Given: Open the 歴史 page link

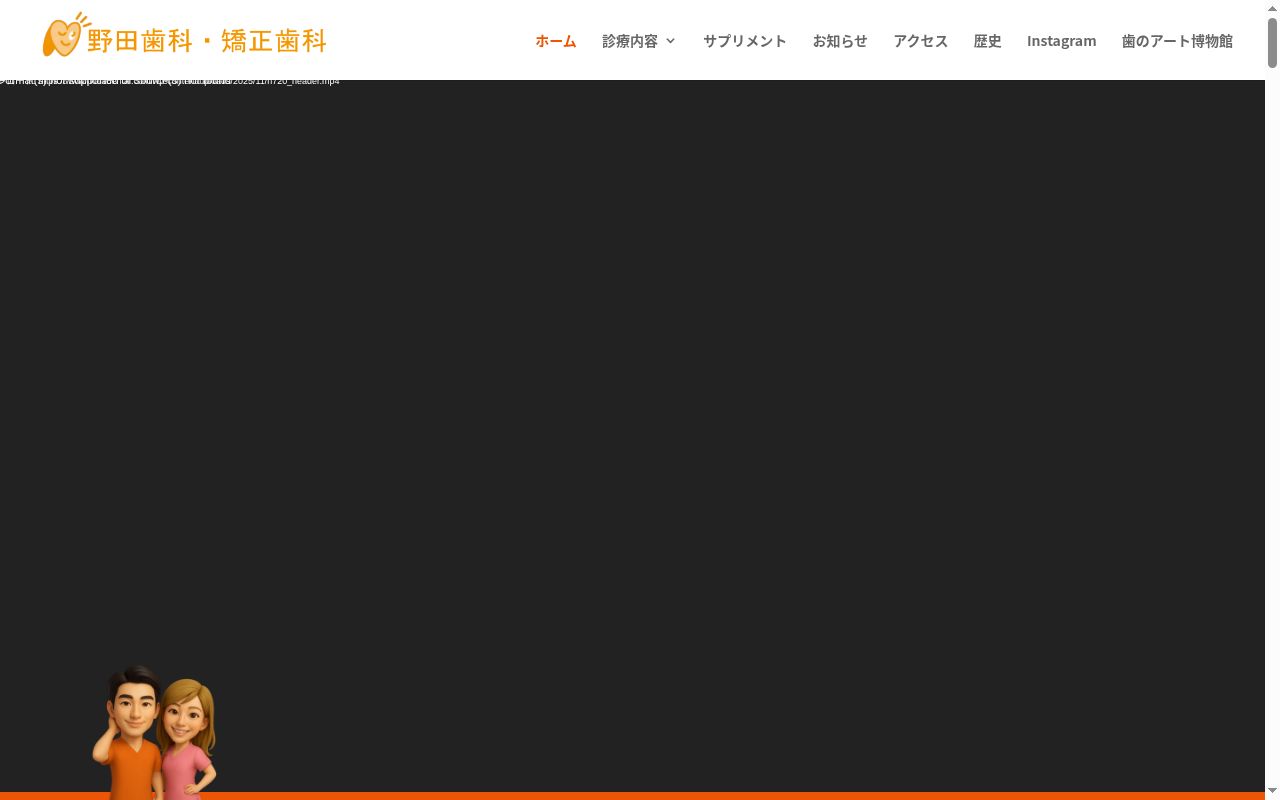Looking at the screenshot, I should point(988,41).
